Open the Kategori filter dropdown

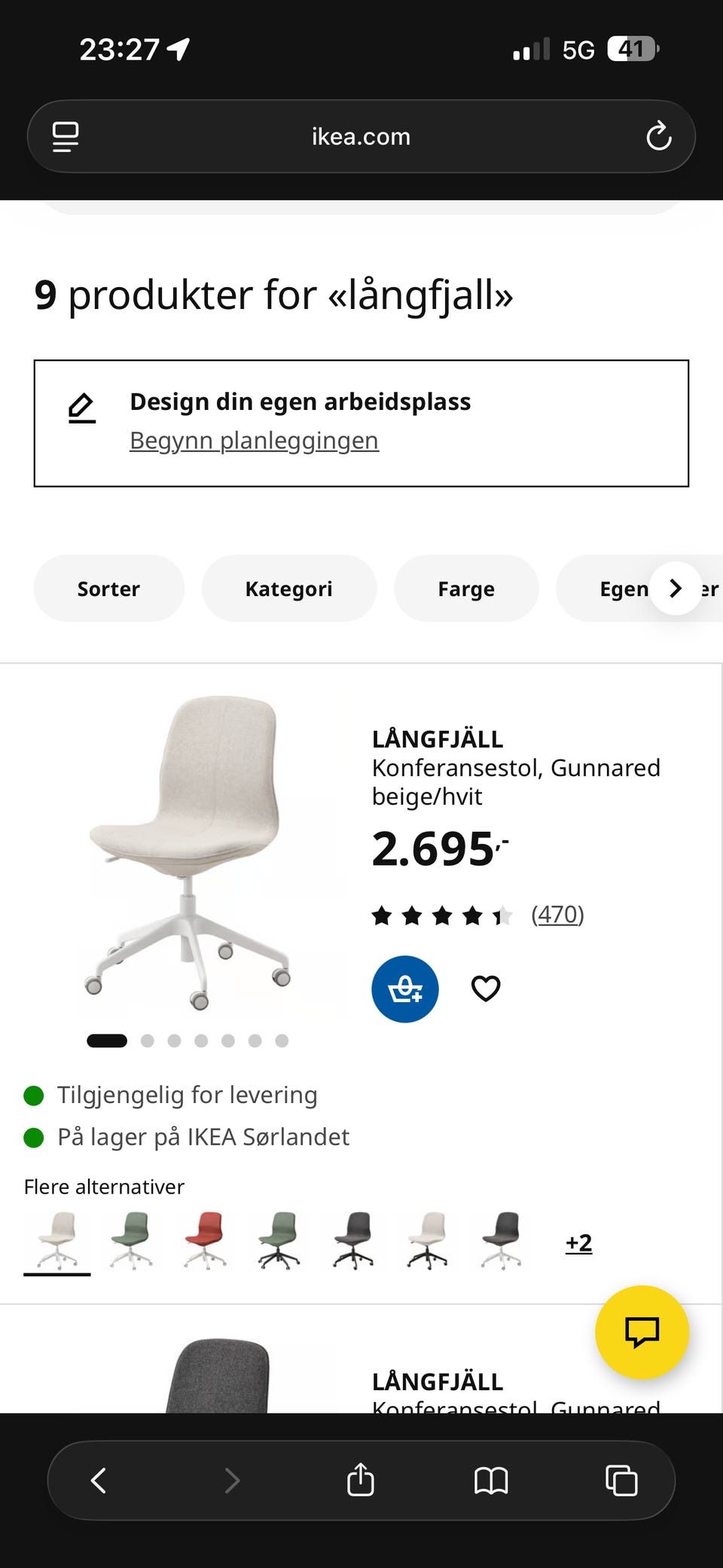[x=289, y=588]
